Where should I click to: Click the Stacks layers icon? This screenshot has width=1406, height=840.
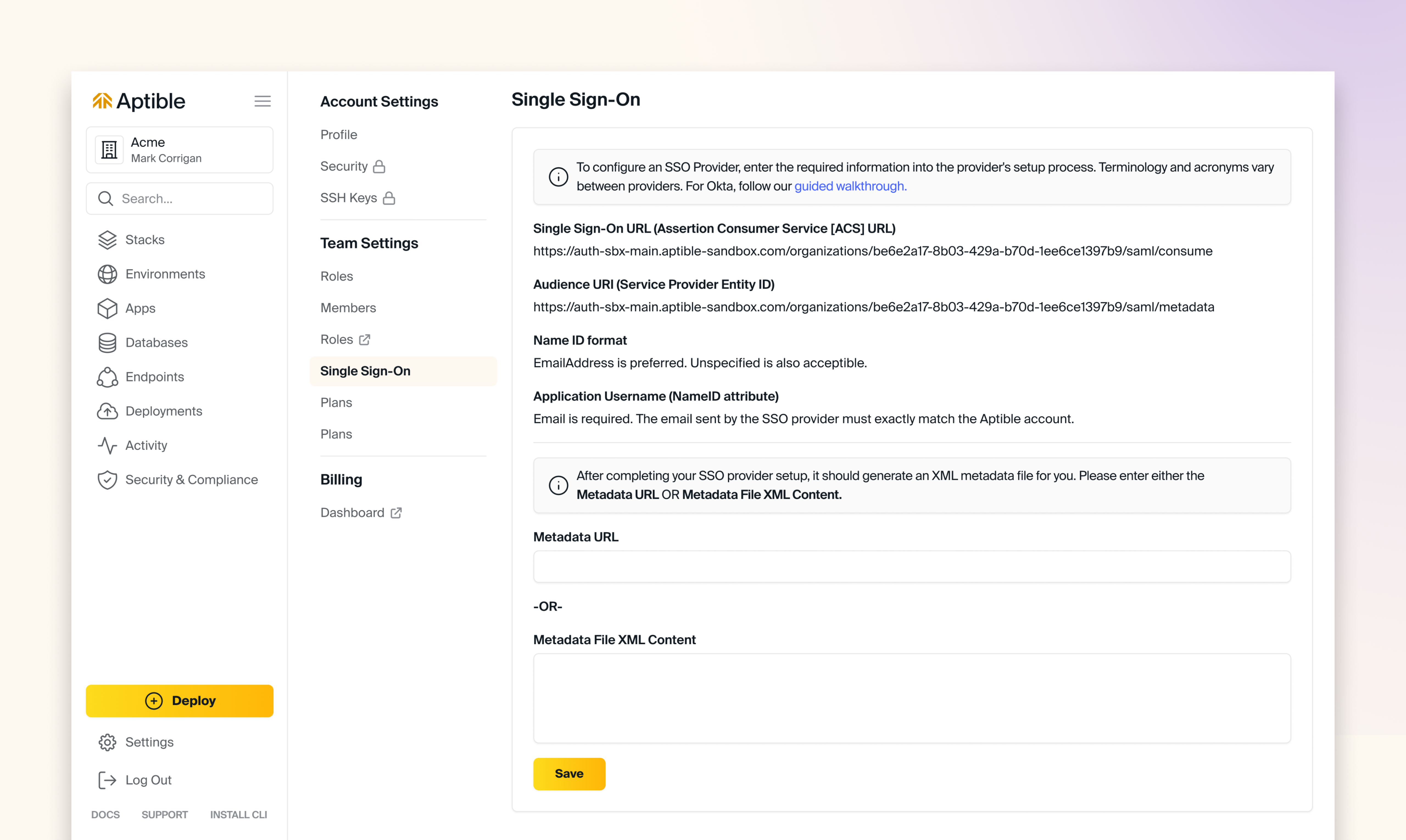point(107,240)
